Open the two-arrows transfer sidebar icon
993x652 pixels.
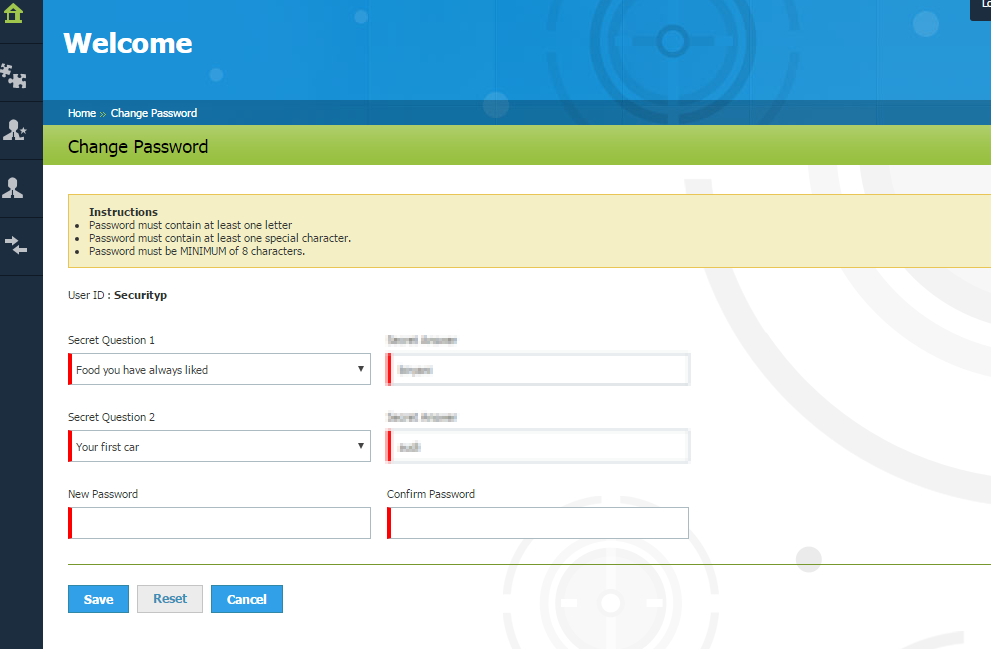14,245
